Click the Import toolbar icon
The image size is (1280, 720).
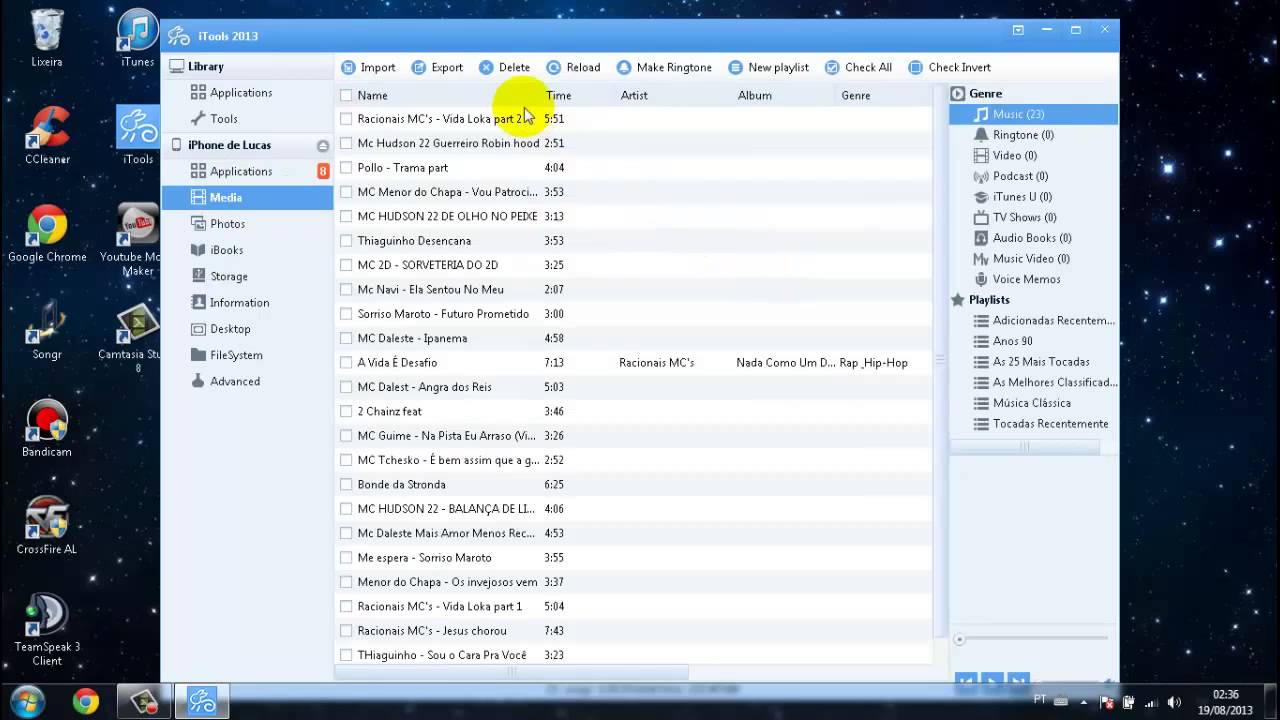[x=348, y=67]
